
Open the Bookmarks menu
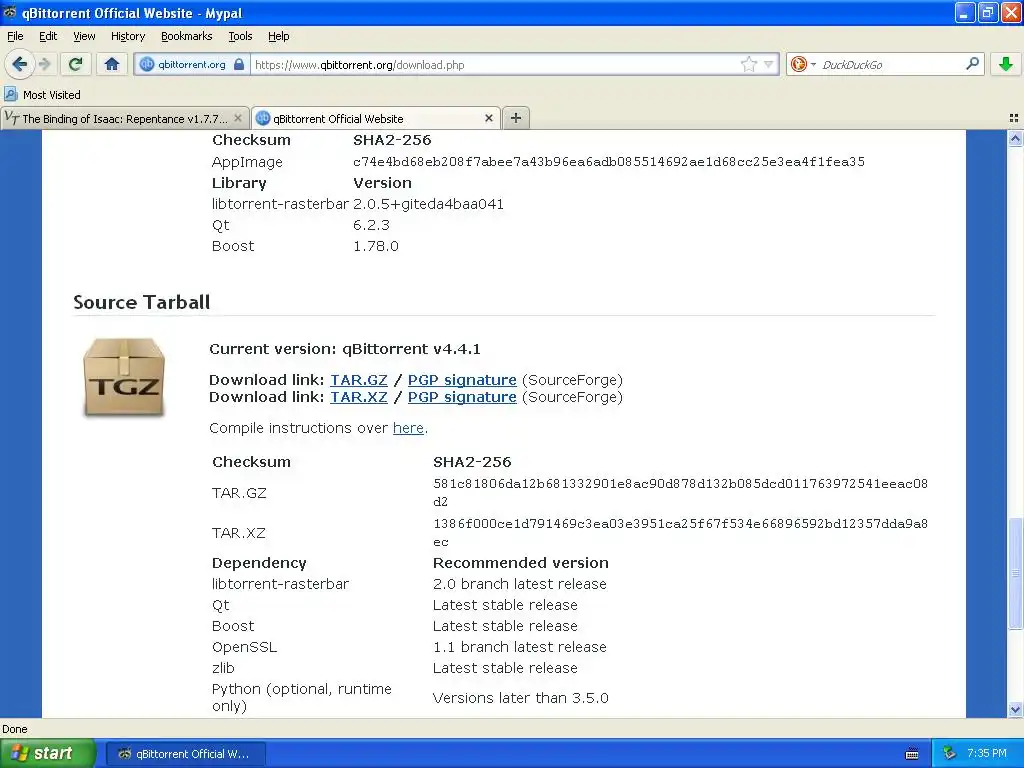point(187,36)
